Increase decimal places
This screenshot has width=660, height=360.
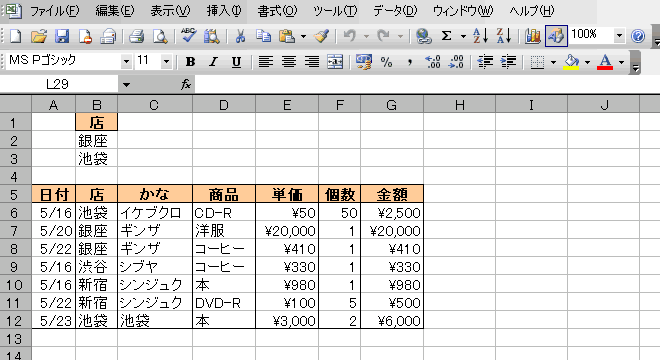(x=433, y=62)
